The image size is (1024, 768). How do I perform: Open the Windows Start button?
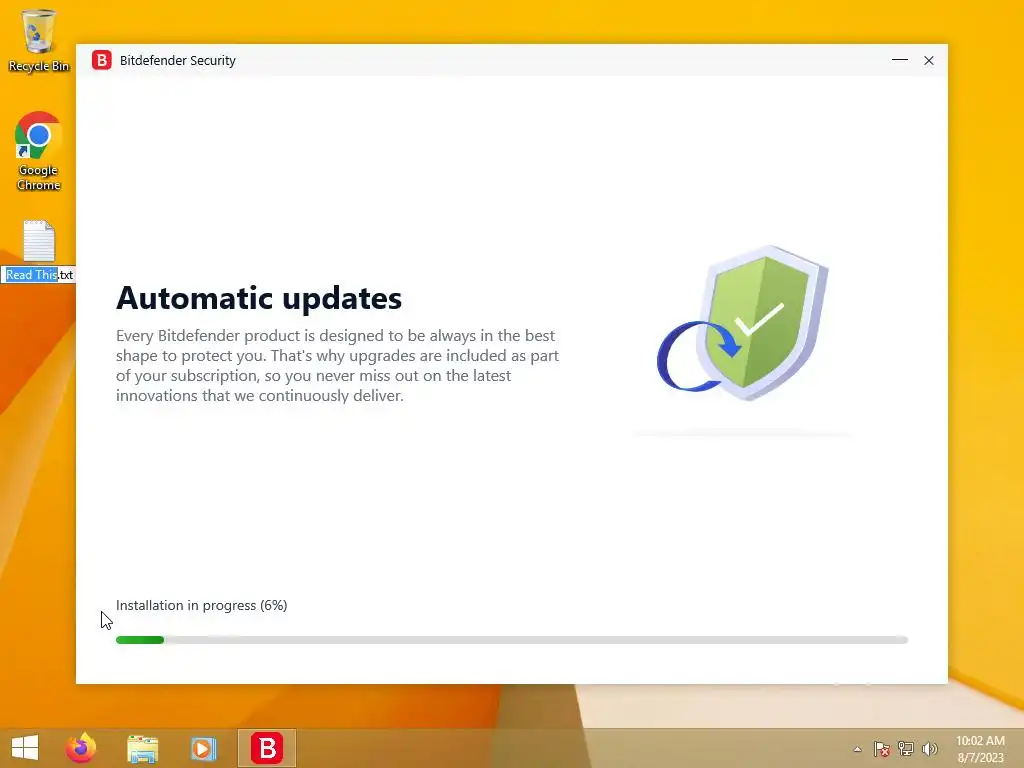[25, 748]
